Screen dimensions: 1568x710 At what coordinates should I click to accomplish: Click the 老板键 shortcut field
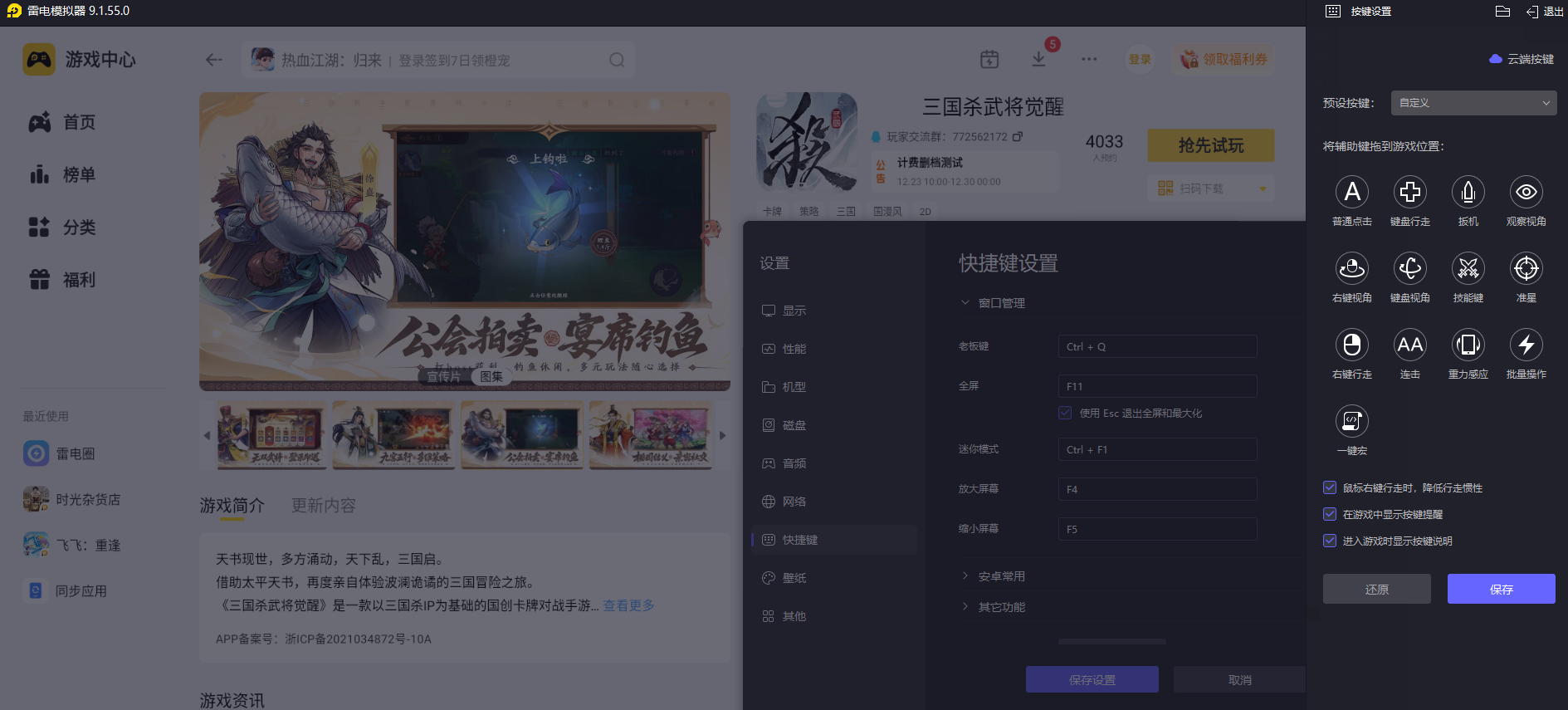[x=1158, y=346]
